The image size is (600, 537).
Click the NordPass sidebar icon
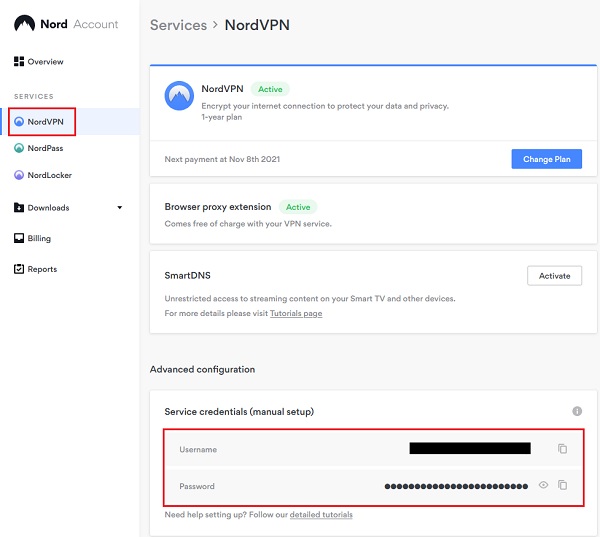(19, 148)
